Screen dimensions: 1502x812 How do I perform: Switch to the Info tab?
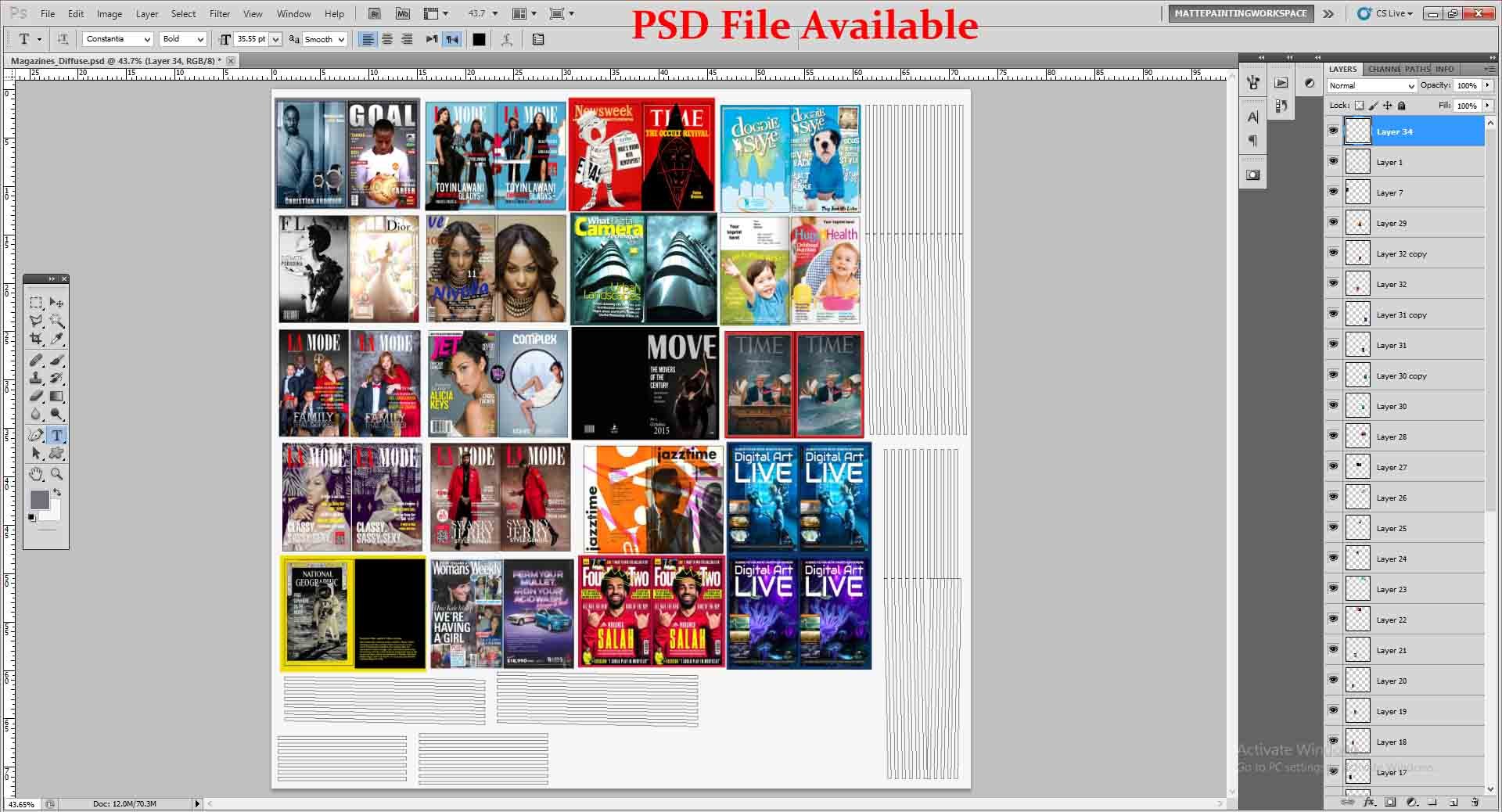(1445, 69)
